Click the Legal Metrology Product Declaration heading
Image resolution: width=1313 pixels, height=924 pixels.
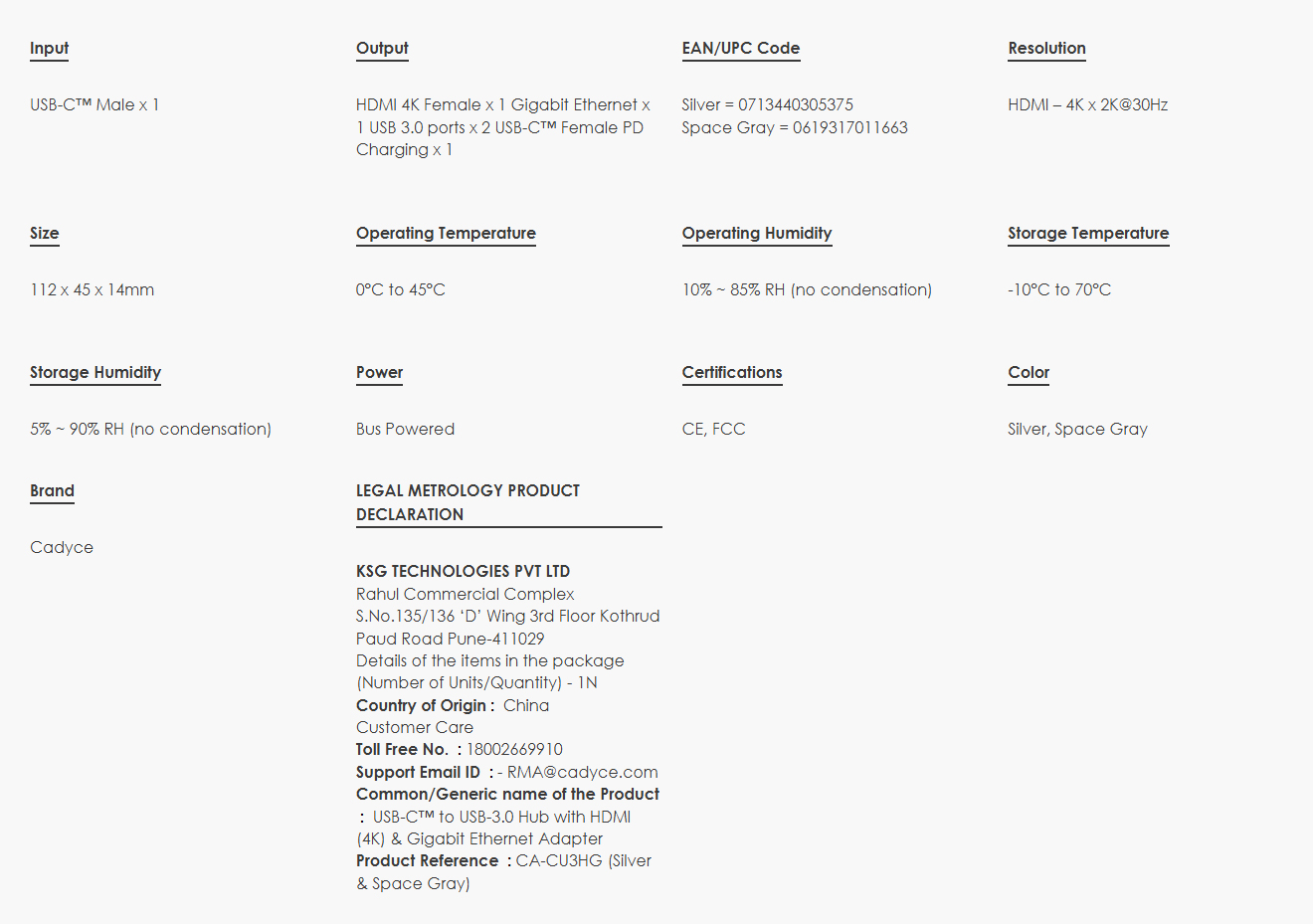468,502
